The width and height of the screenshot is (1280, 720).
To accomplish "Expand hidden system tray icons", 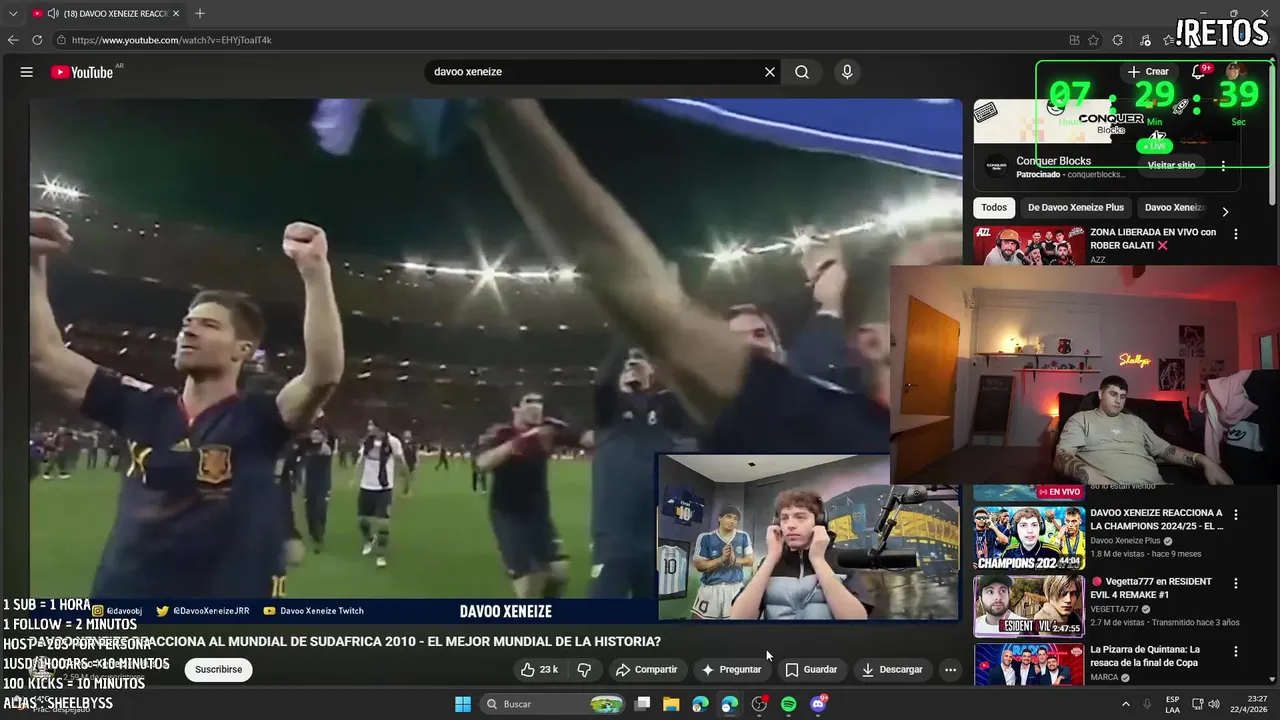I will point(1124,704).
